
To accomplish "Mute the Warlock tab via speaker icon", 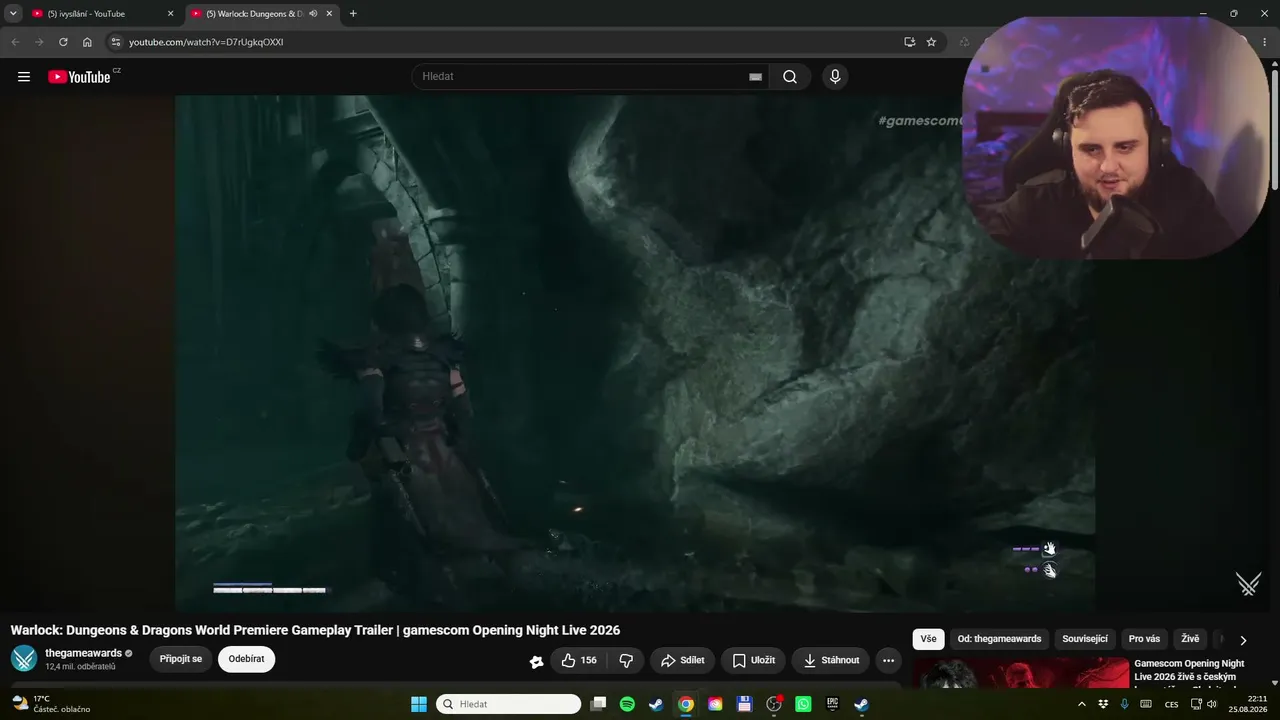I will pyautogui.click(x=313, y=14).
